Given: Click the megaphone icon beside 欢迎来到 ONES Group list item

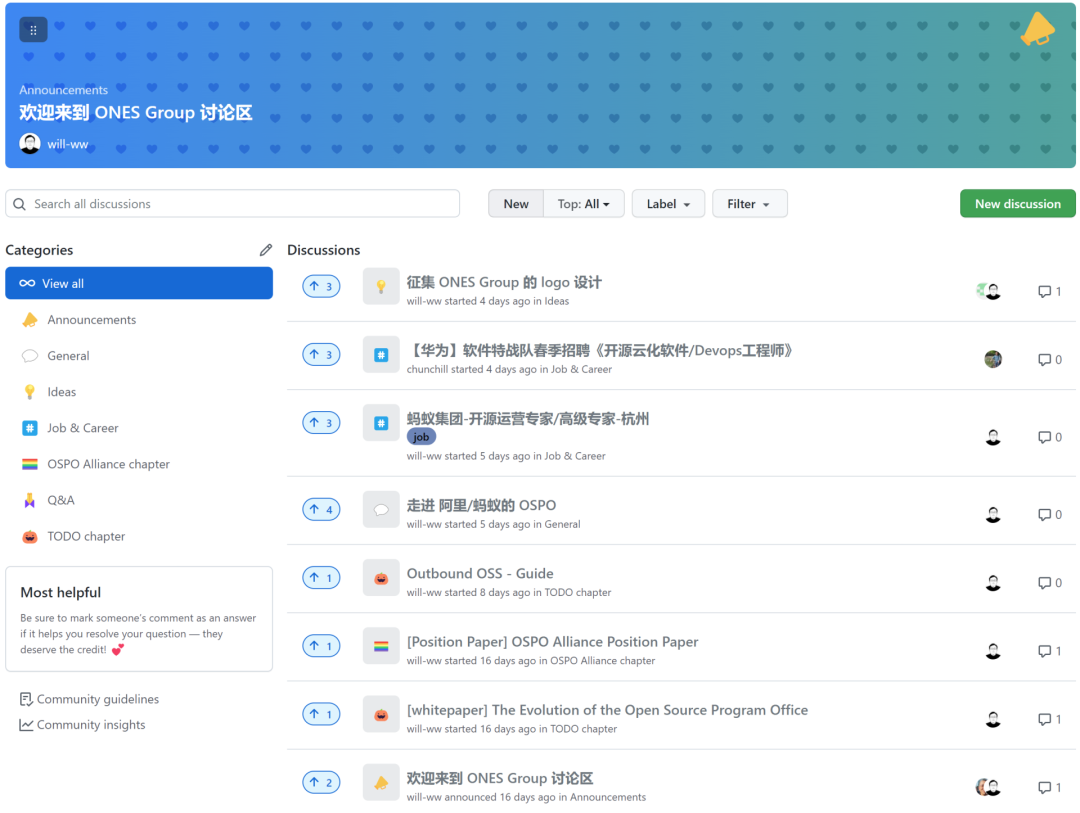Looking at the screenshot, I should click(381, 783).
